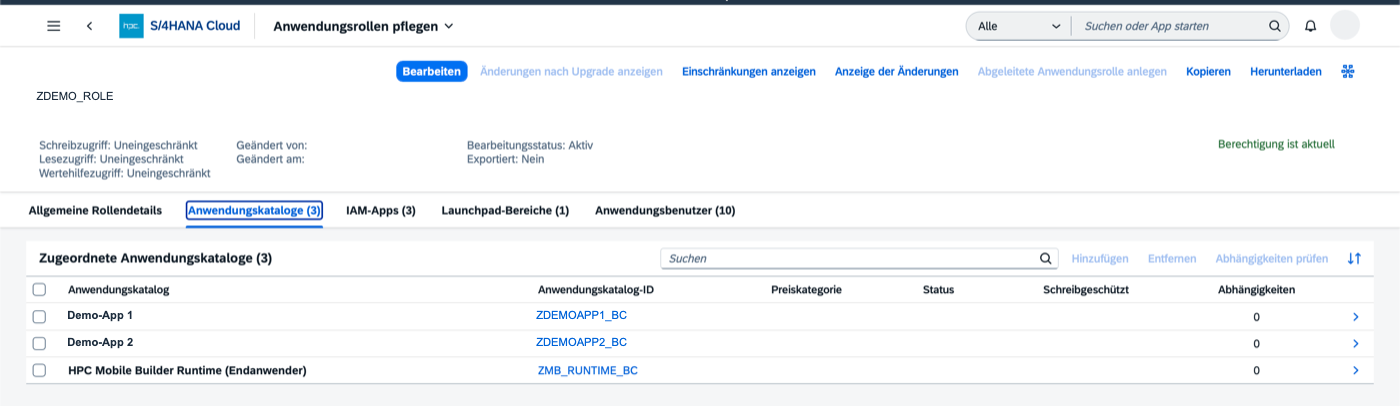This screenshot has height=406, width=1400.
Task: Click the Herunterladen button
Action: click(x=1286, y=71)
